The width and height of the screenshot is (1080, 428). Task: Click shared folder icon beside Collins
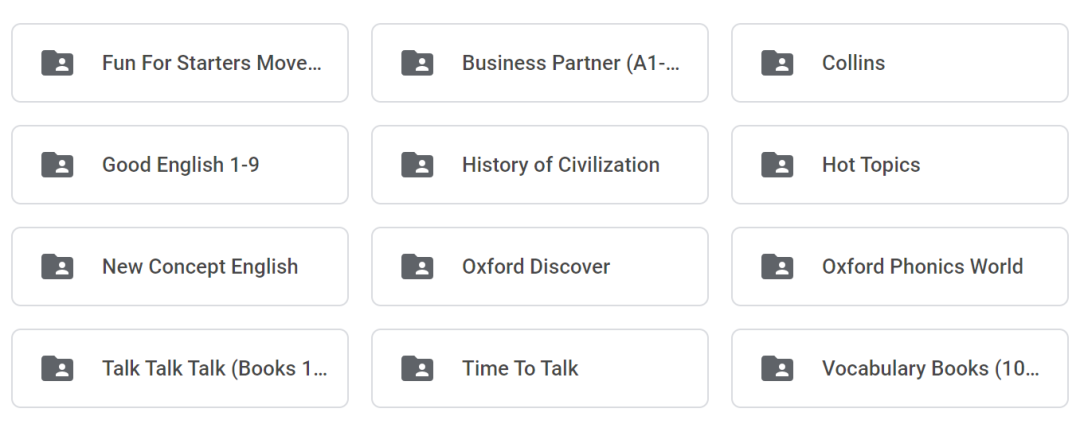coord(777,63)
